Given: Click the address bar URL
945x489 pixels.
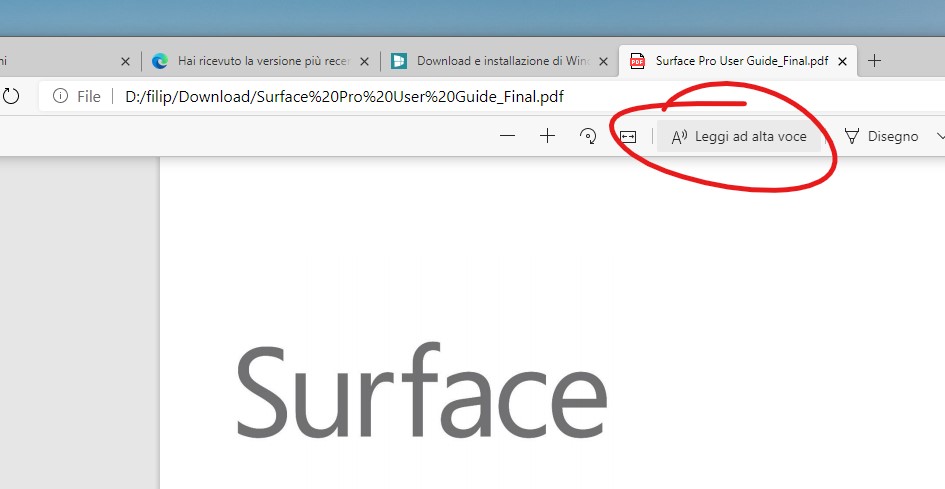Looking at the screenshot, I should click(344, 96).
